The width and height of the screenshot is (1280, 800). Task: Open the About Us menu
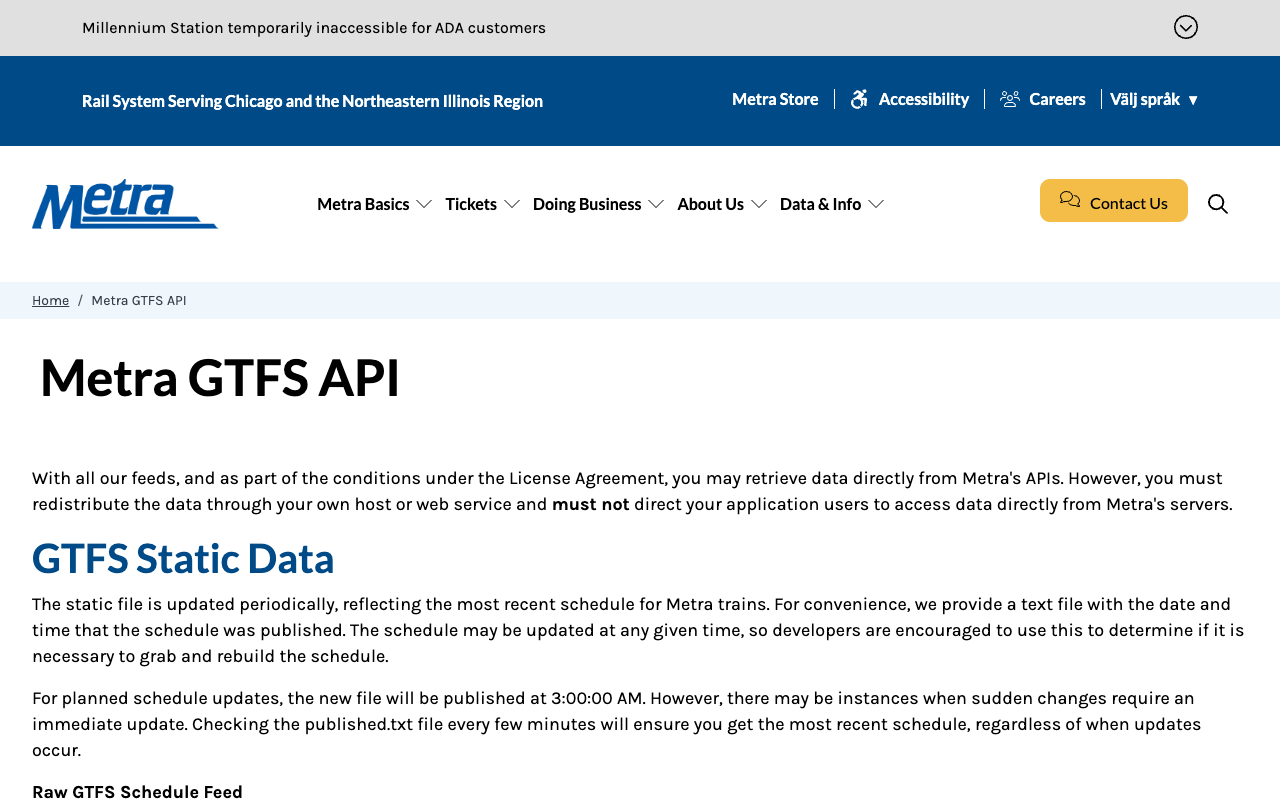(711, 204)
